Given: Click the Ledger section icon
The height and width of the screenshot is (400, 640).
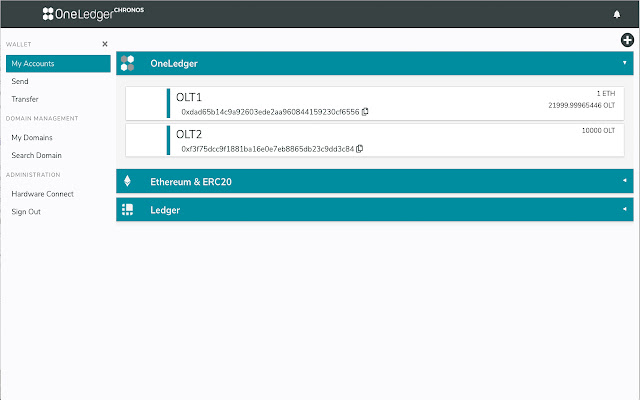Looking at the screenshot, I should [x=127, y=210].
